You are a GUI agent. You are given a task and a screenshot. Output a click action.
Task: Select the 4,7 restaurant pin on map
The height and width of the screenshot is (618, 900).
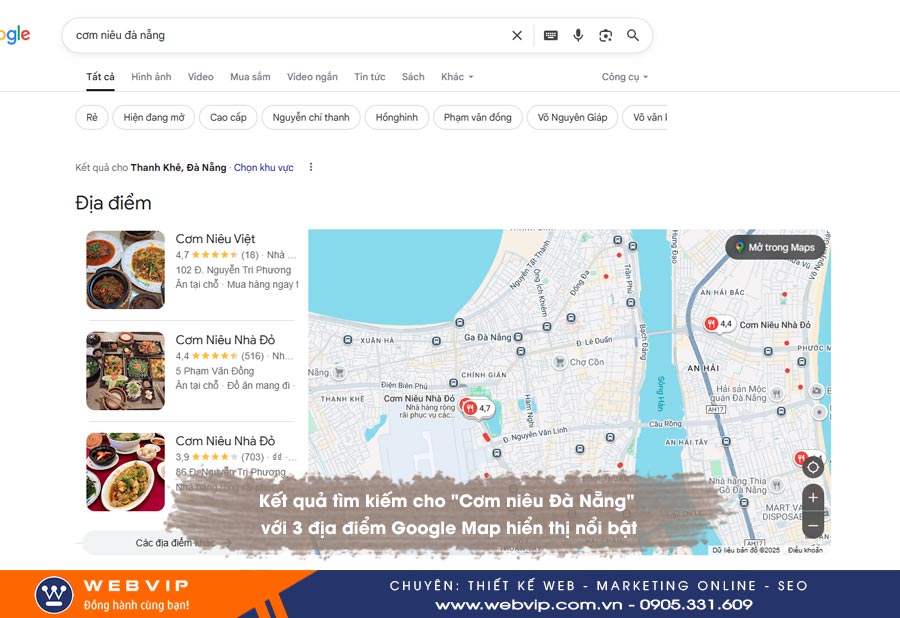[477, 408]
